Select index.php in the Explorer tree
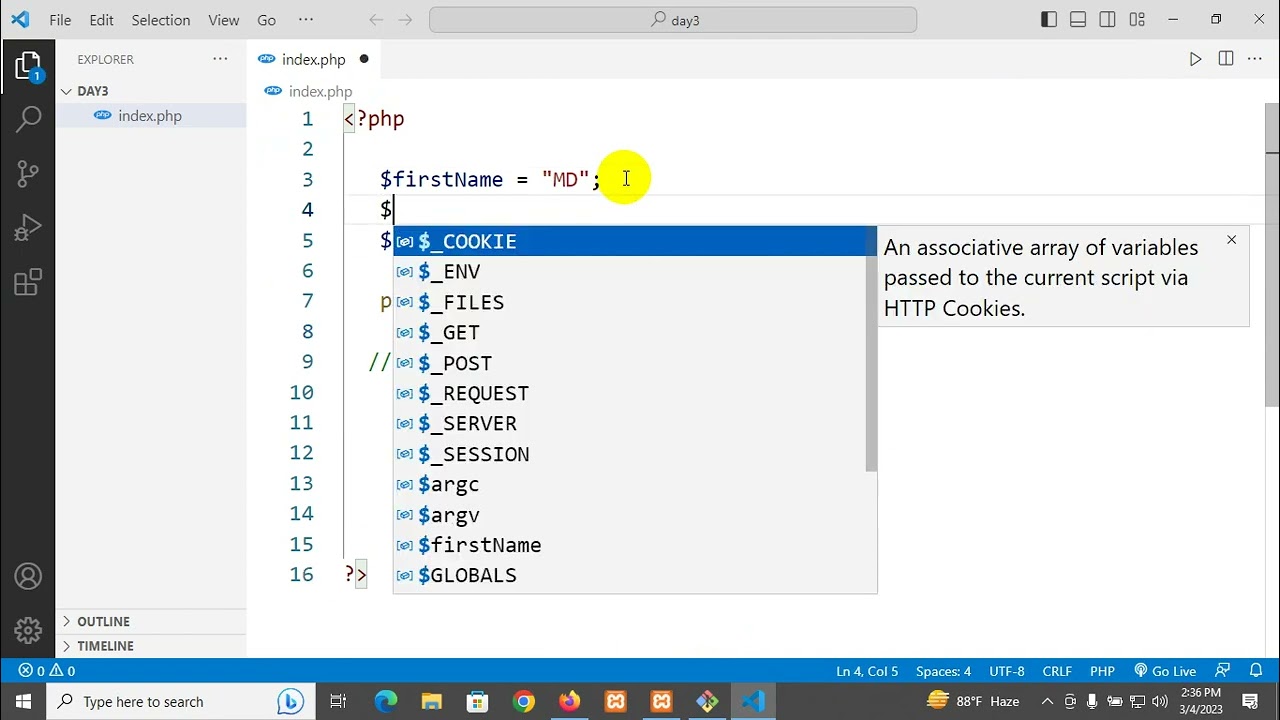Viewport: 1280px width, 720px height. point(150,116)
